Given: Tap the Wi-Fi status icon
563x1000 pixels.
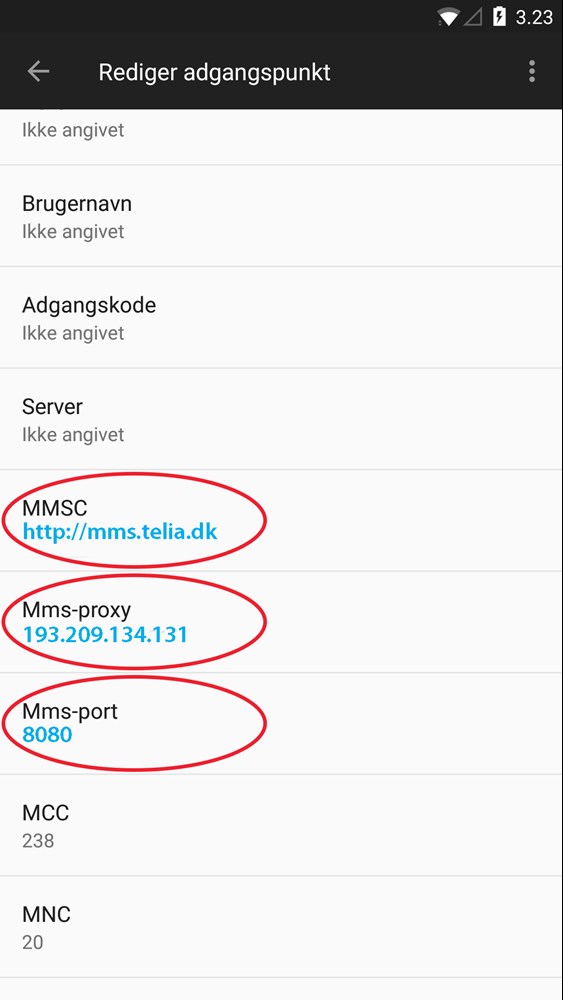Looking at the screenshot, I should [448, 17].
